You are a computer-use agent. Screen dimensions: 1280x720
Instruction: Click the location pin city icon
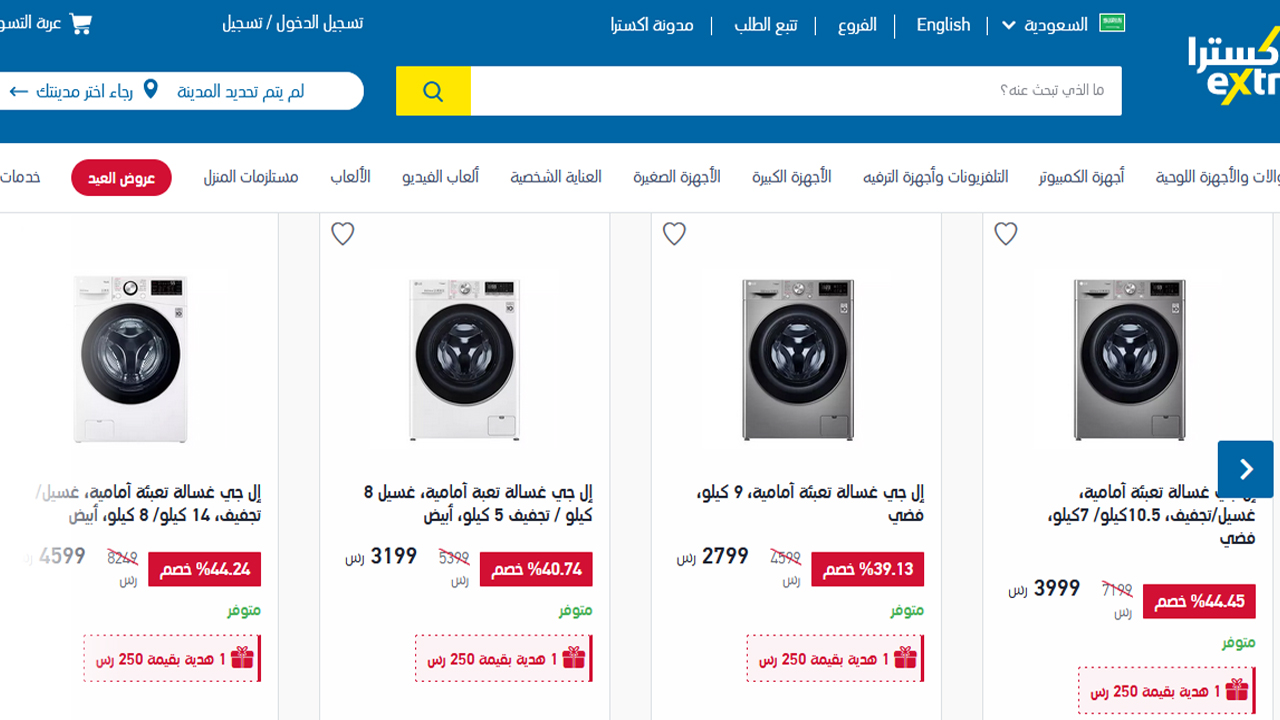coord(151,90)
